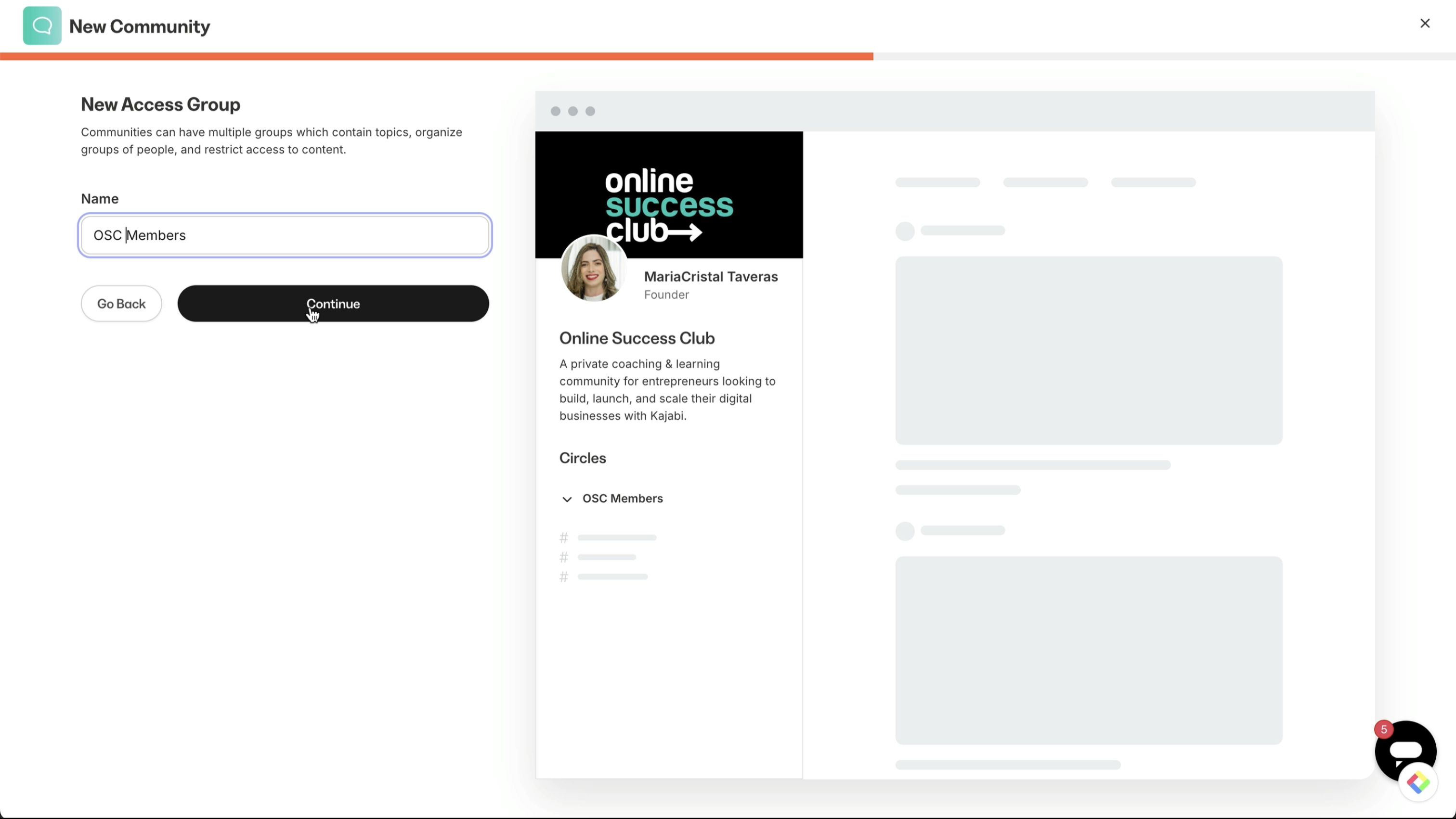Click the orange progress bar at the top
Screen dimensions: 1456x819
coord(435,55)
